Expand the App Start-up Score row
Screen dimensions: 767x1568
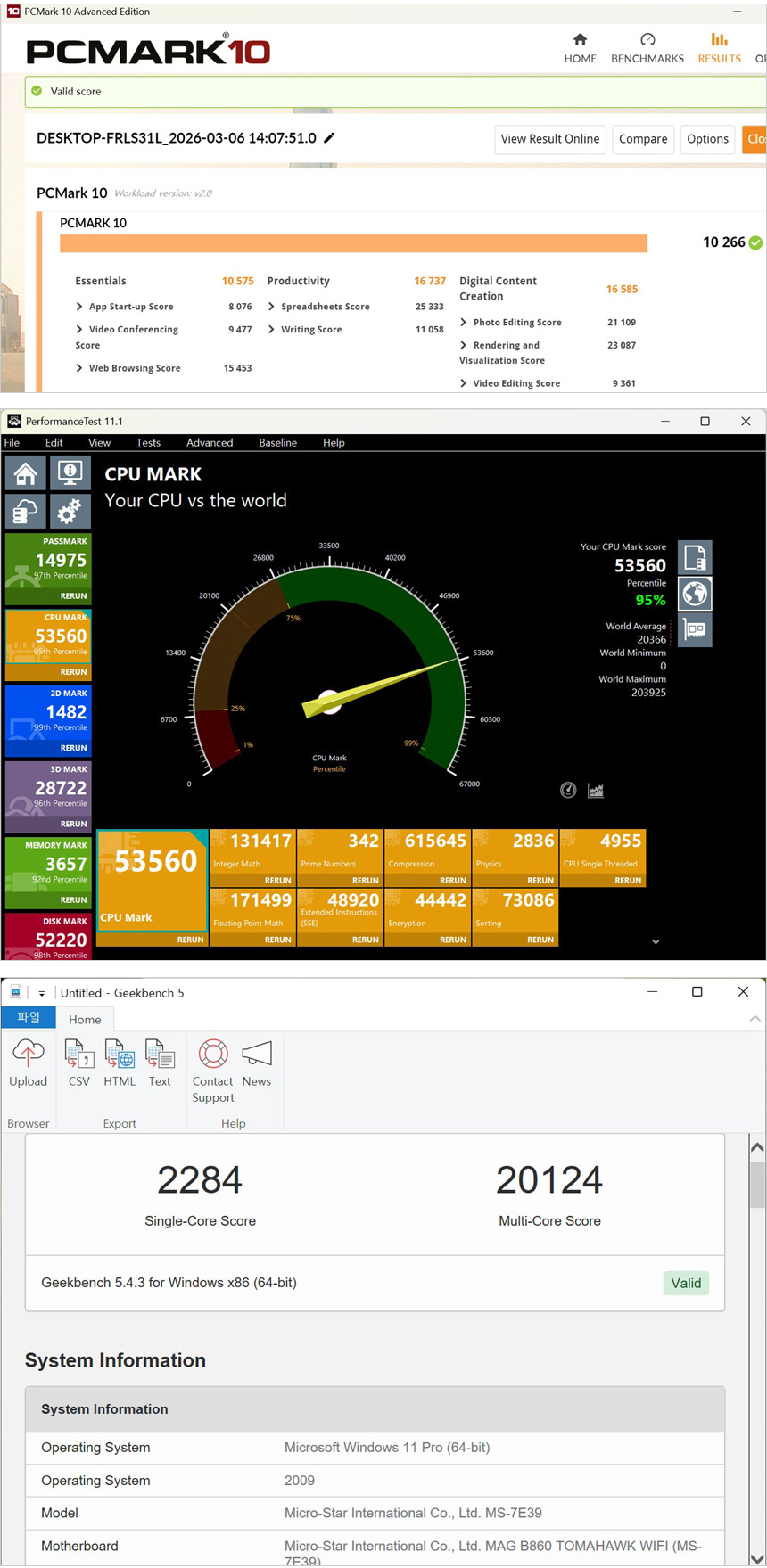(x=79, y=307)
